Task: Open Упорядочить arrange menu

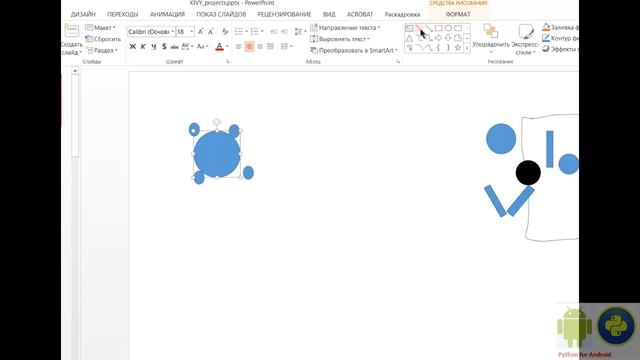Action: click(491, 40)
